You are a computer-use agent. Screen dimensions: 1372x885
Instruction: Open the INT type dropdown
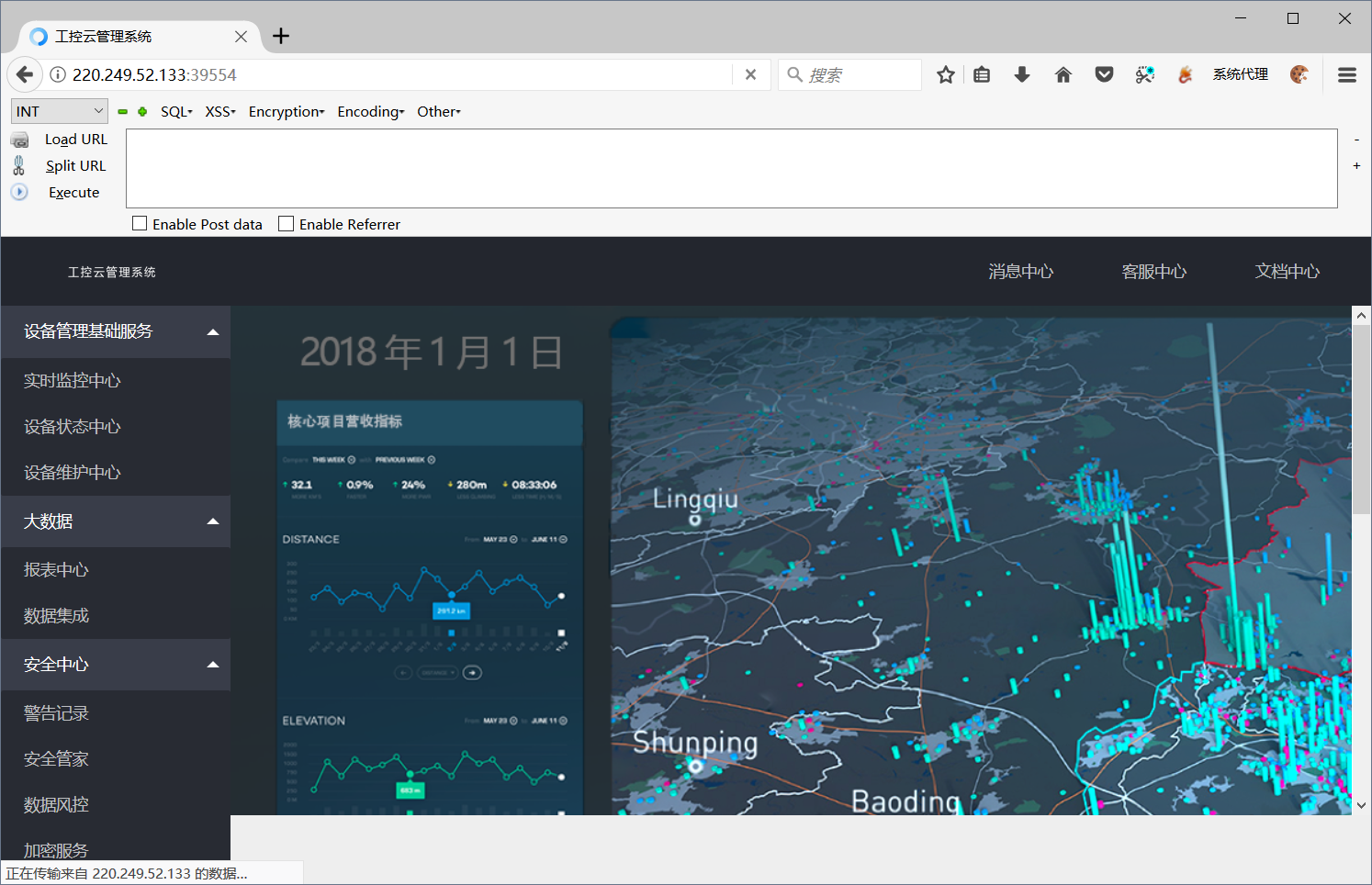tap(59, 110)
